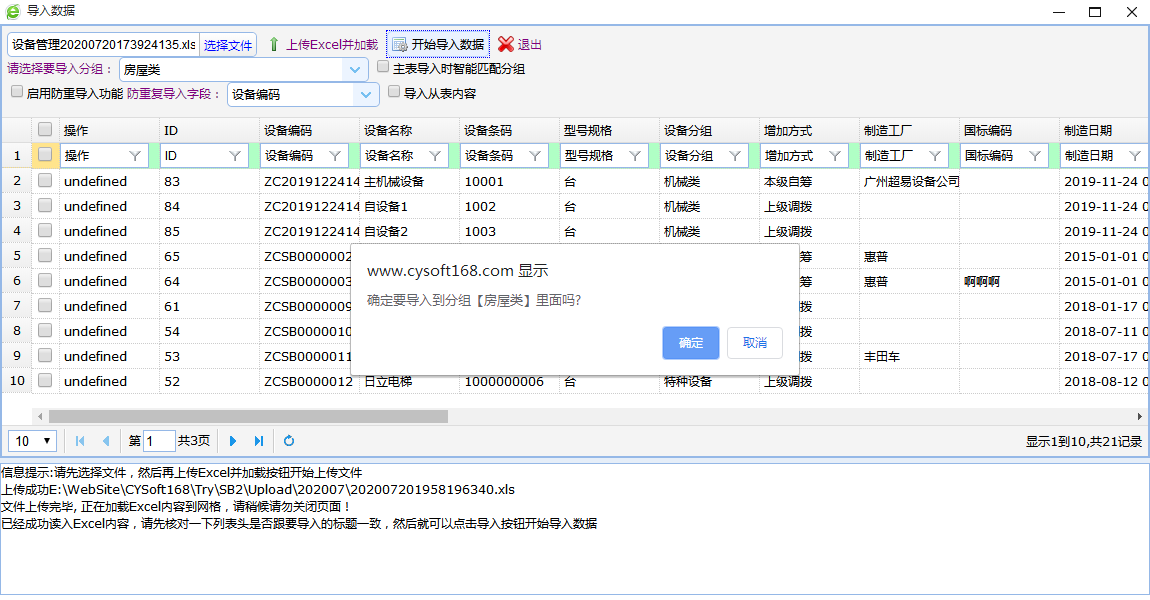Click the page number input field

tap(159, 441)
